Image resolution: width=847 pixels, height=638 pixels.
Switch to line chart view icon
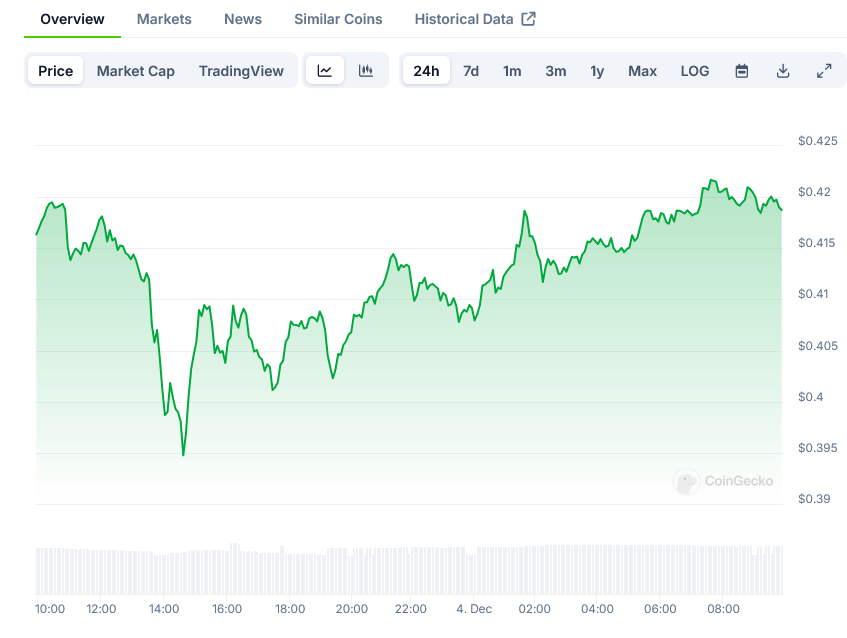click(x=325, y=71)
